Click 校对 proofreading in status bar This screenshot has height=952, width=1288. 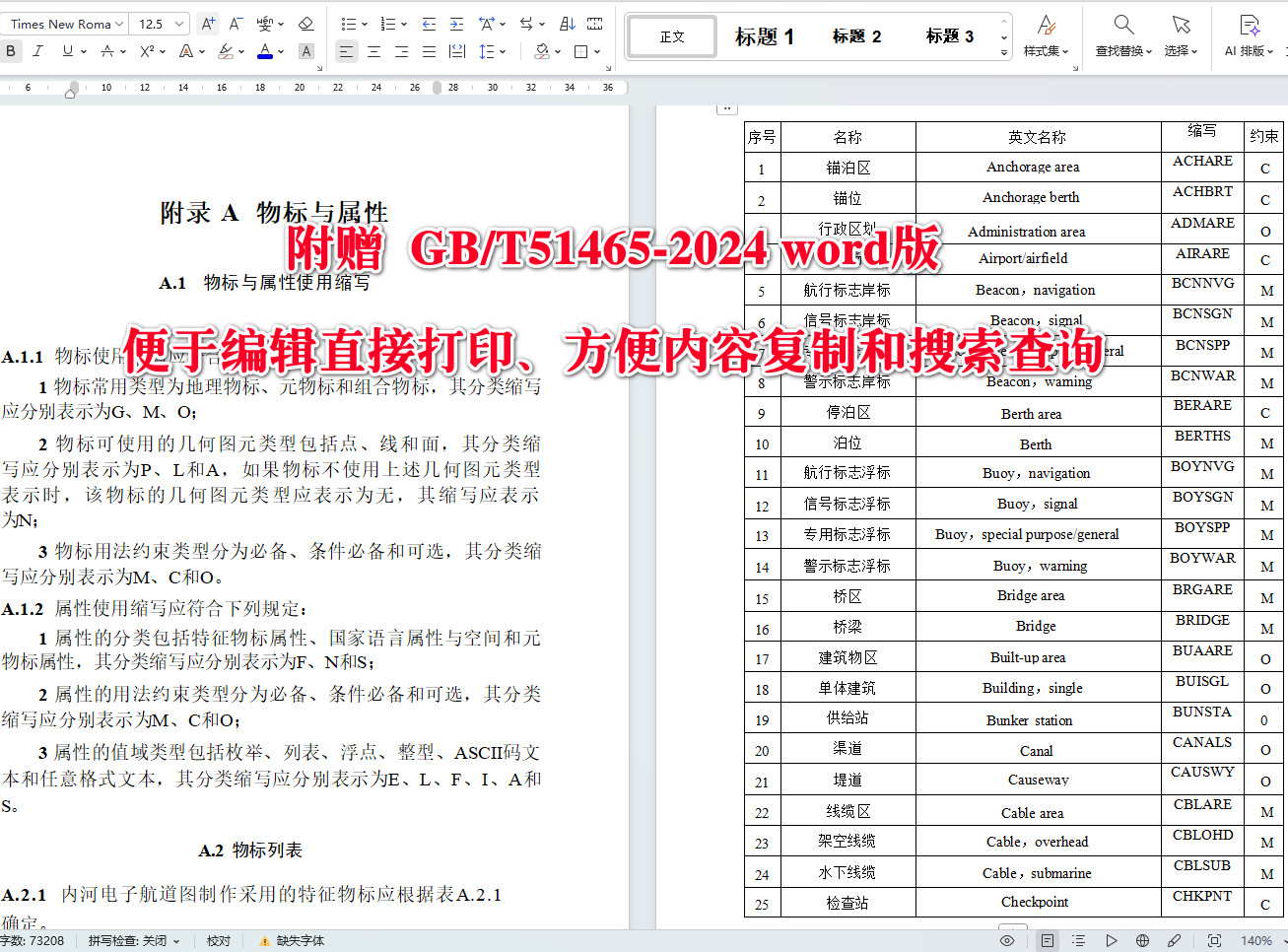click(219, 940)
